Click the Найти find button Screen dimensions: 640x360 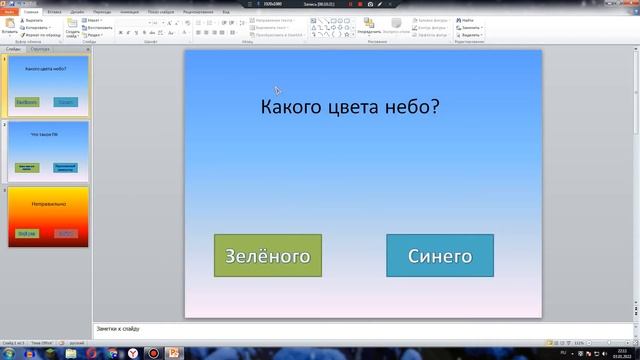[x=465, y=20]
